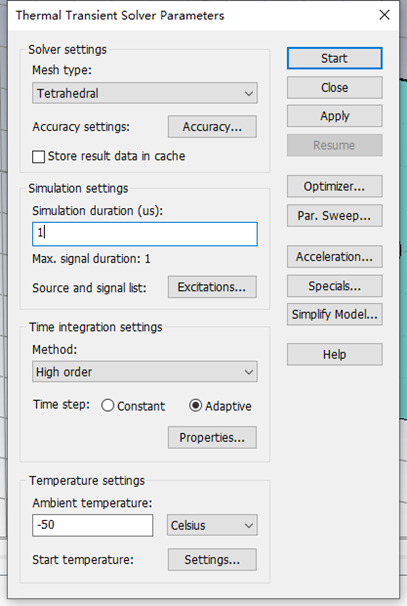Open the Celsius unit dropdown
Viewport: 407px width, 606px height.
click(x=212, y=525)
